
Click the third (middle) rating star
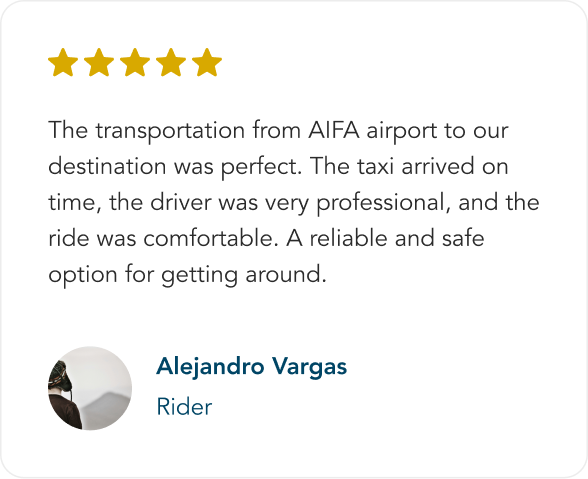coord(135,62)
